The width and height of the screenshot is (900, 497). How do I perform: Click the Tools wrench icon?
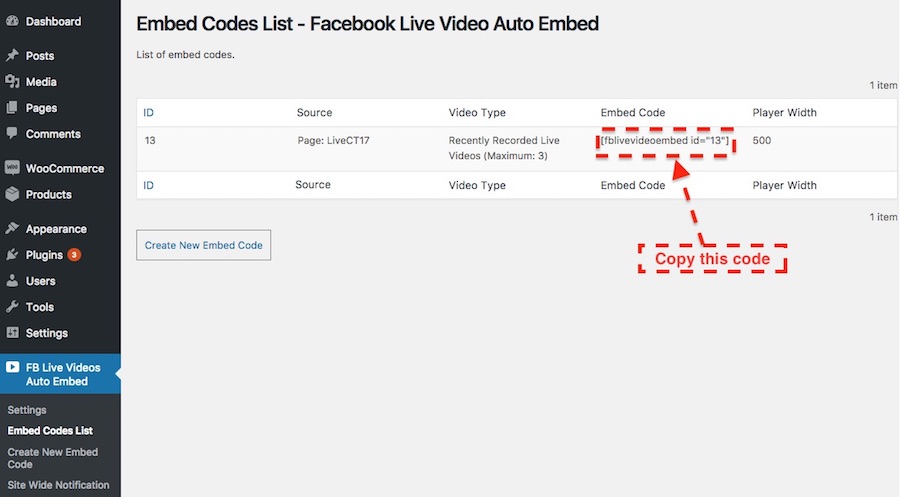coord(12,307)
